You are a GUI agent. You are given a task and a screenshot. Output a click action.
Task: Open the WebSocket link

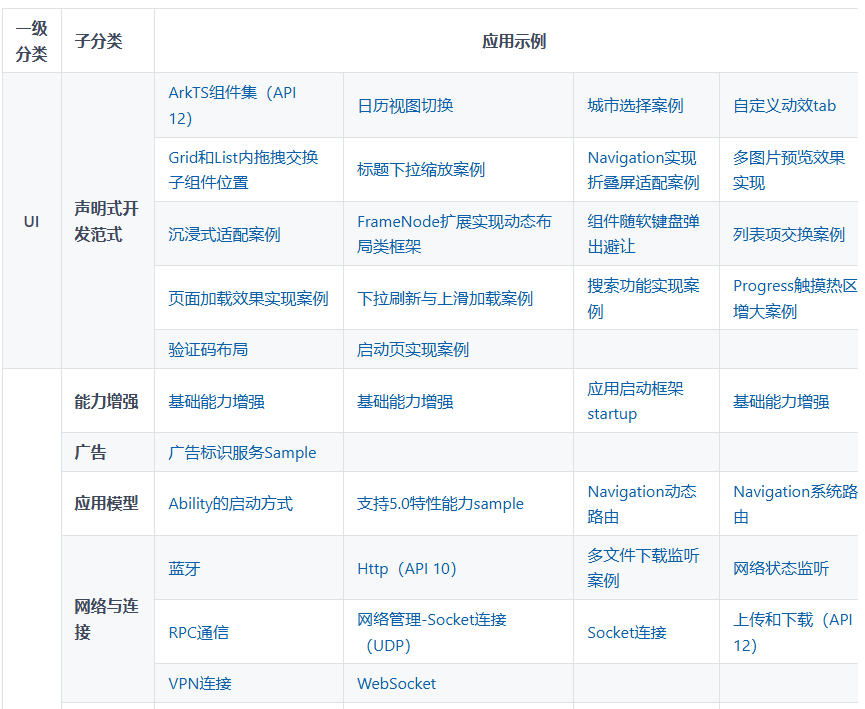(396, 684)
